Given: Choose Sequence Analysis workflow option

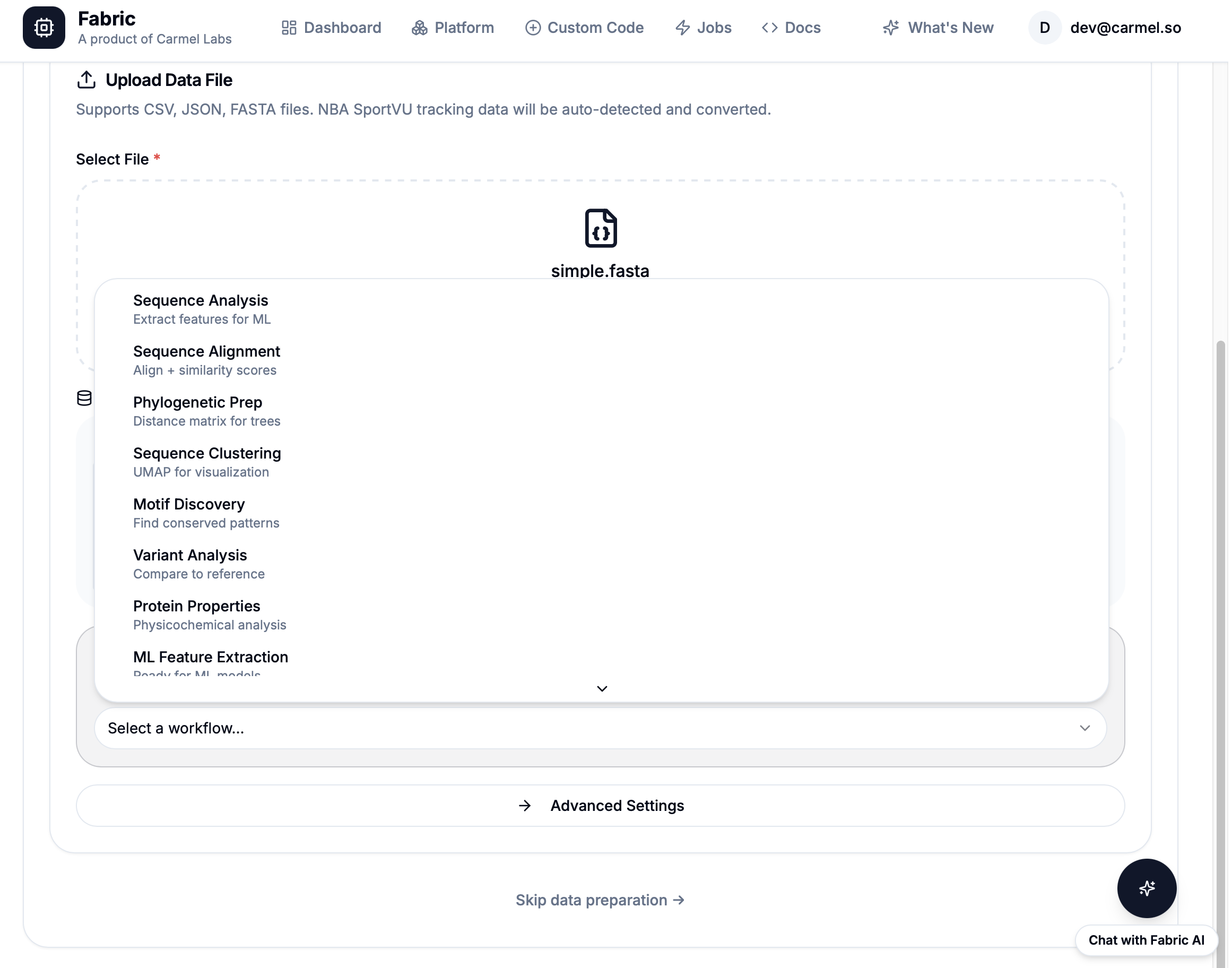Looking at the screenshot, I should (x=602, y=309).
